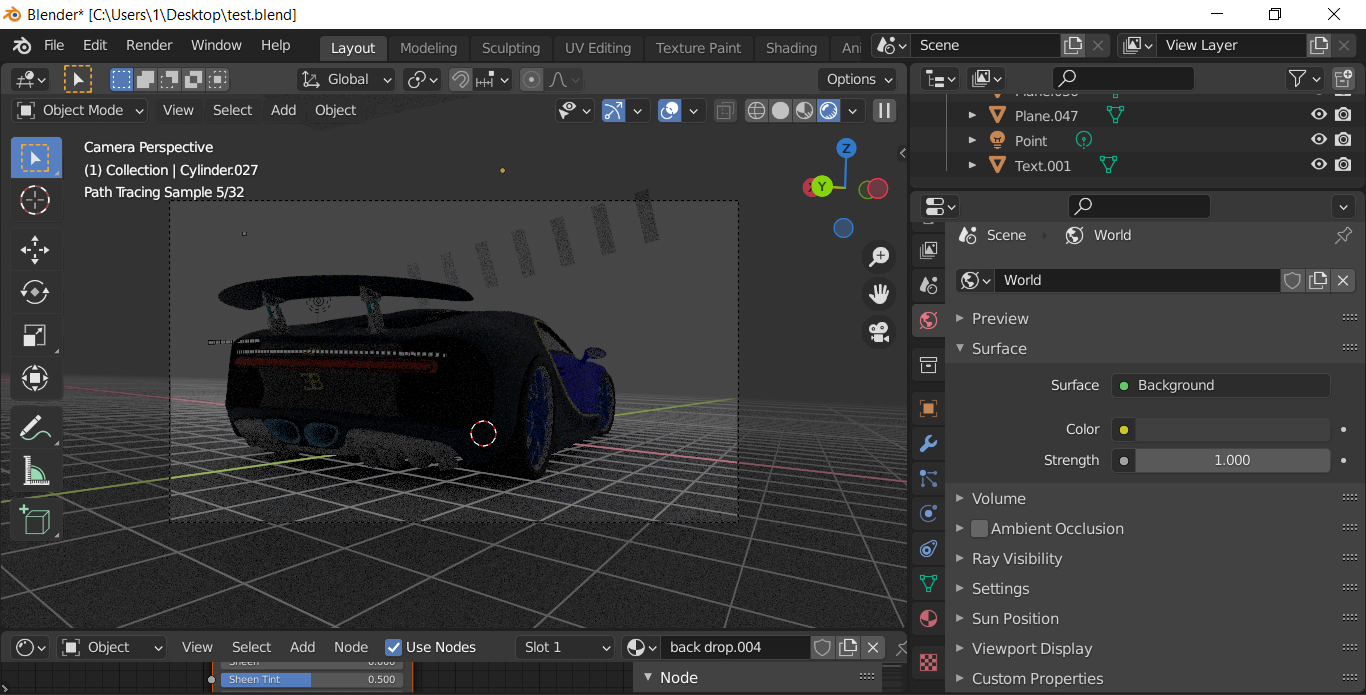Open the Render menu
1366x695 pixels.
coord(149,45)
